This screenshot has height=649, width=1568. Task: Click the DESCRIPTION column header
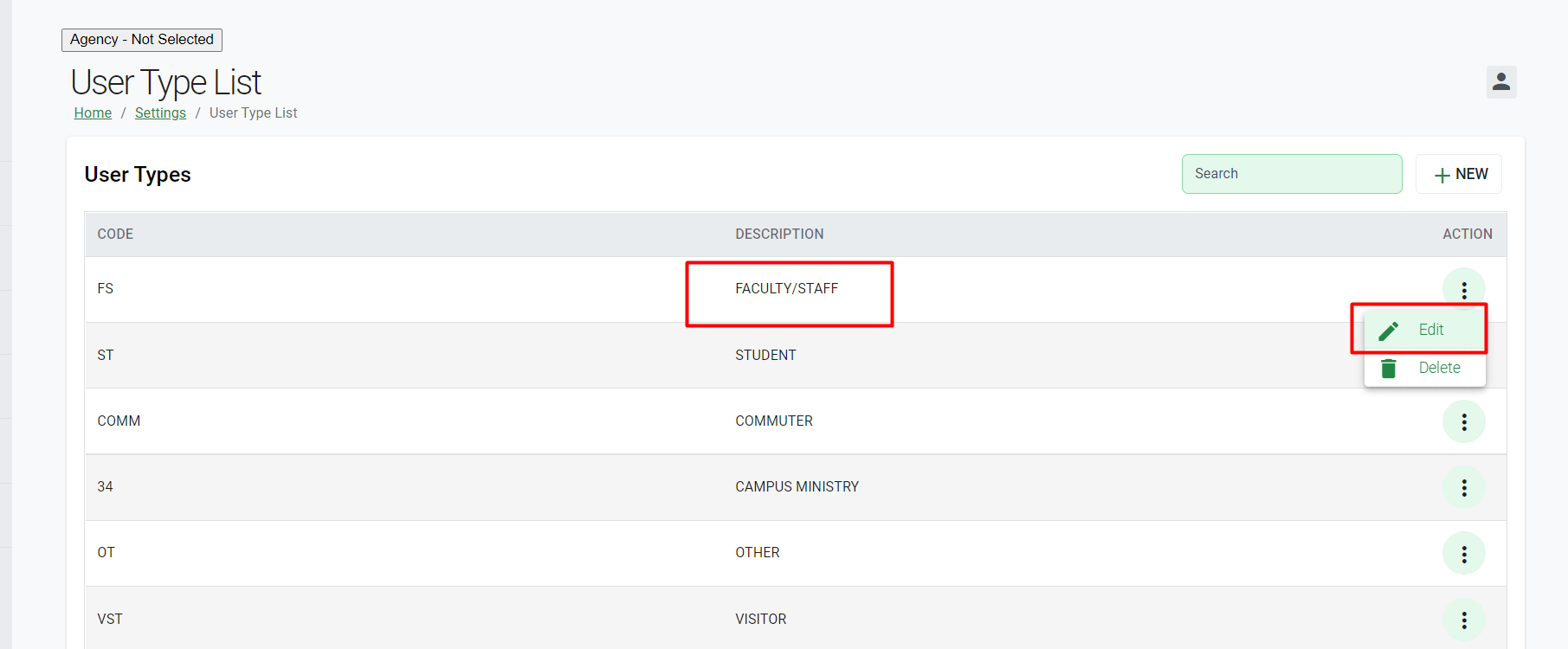click(779, 234)
